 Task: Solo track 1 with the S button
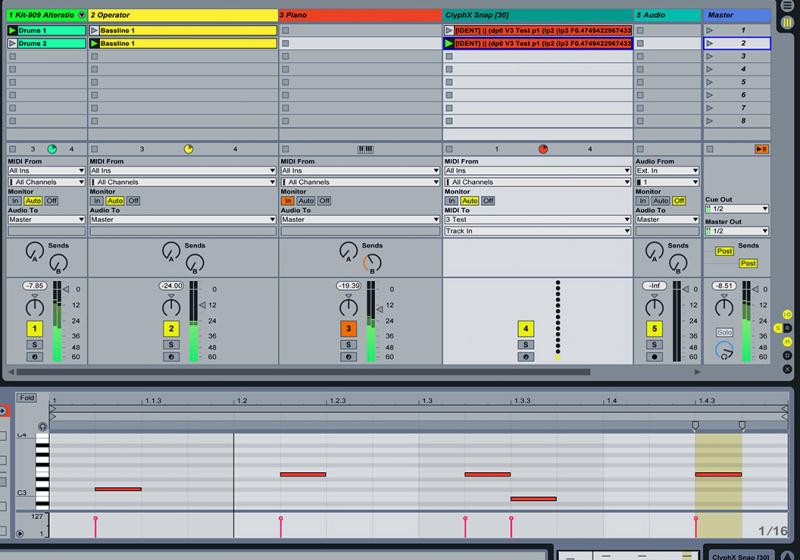pyautogui.click(x=33, y=344)
